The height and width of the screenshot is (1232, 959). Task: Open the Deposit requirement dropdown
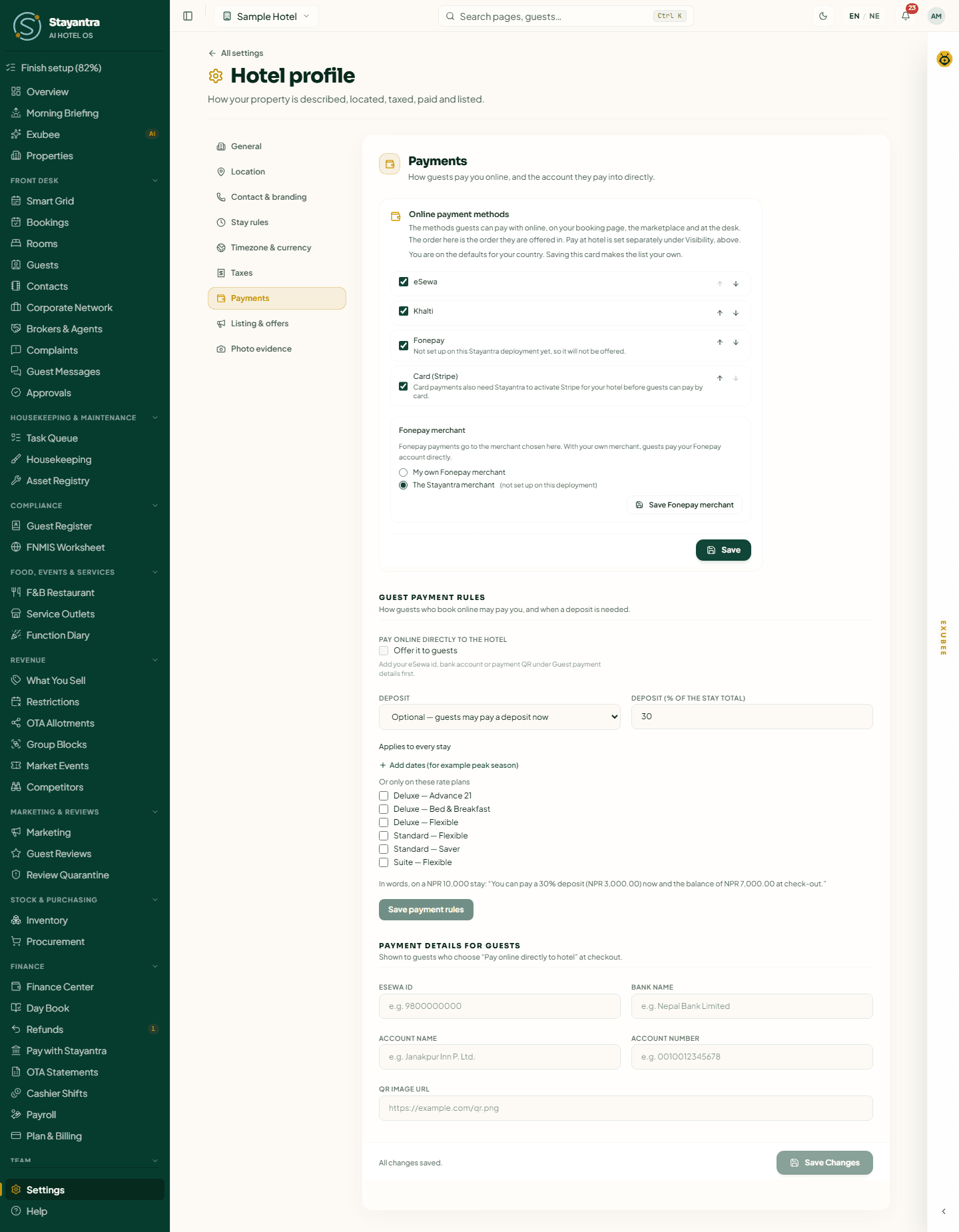pyautogui.click(x=499, y=717)
